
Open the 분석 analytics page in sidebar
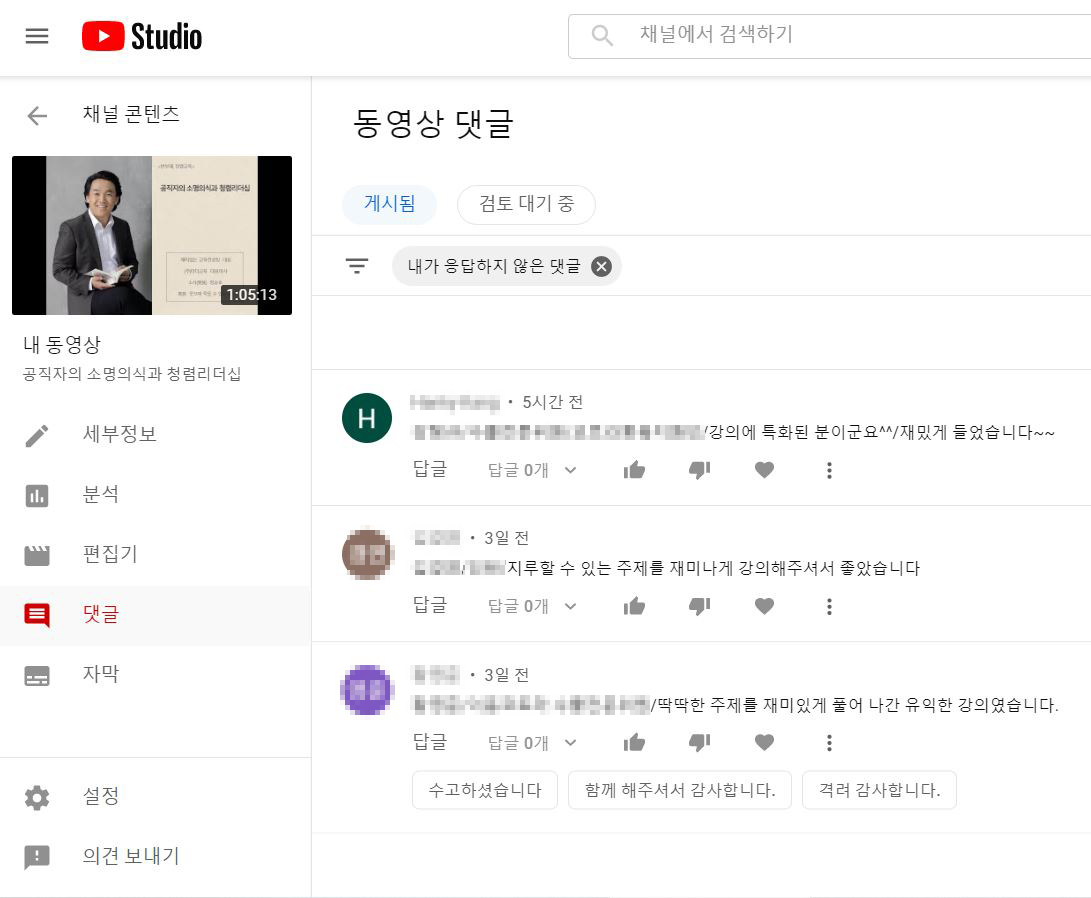pyautogui.click(x=100, y=495)
